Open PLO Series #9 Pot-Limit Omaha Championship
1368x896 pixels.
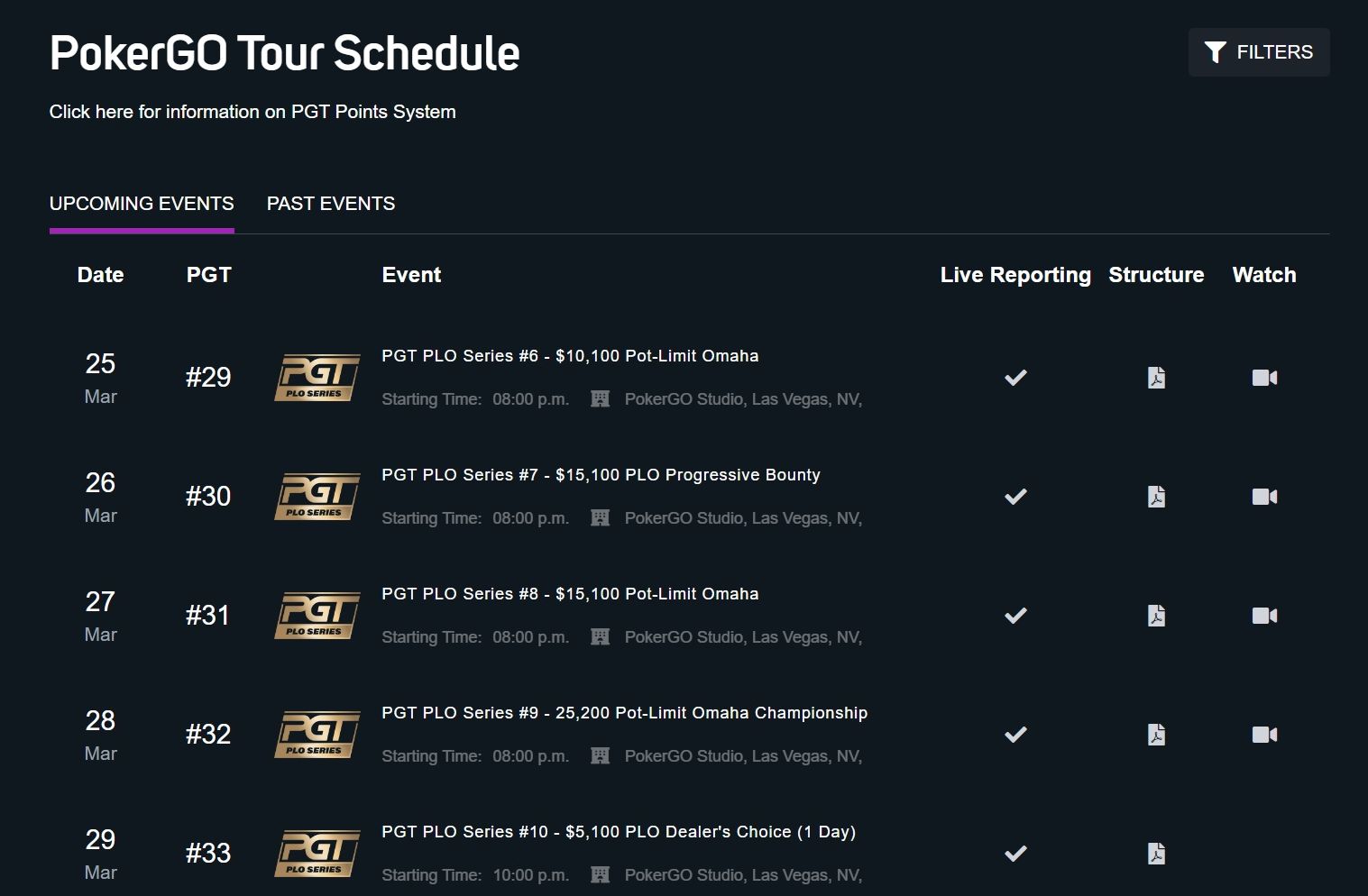tap(624, 713)
